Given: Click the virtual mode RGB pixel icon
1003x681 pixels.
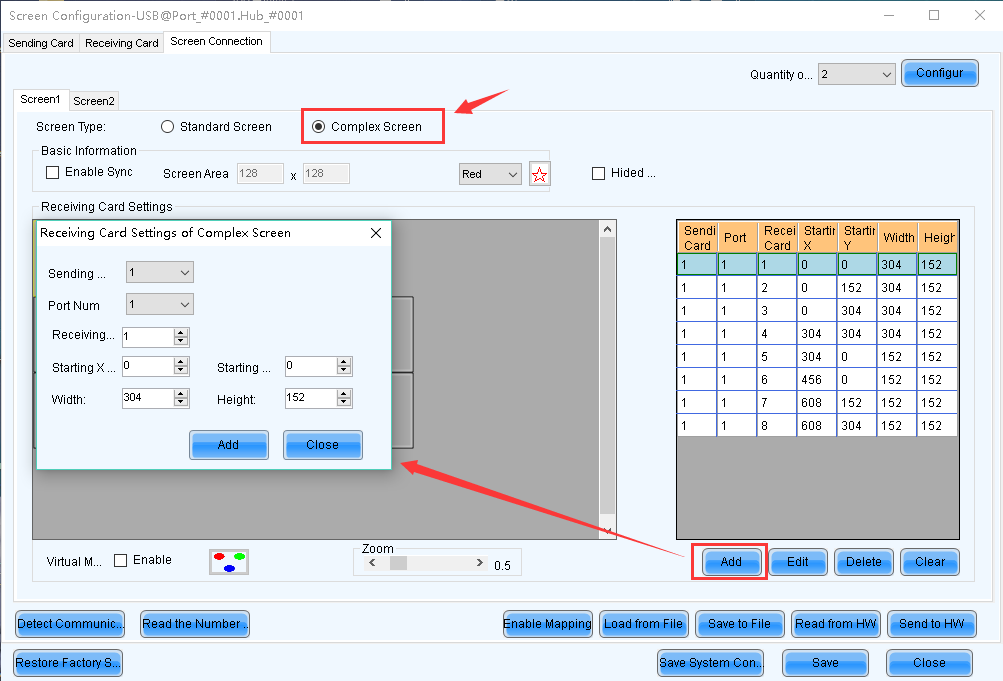Looking at the screenshot, I should [x=229, y=562].
